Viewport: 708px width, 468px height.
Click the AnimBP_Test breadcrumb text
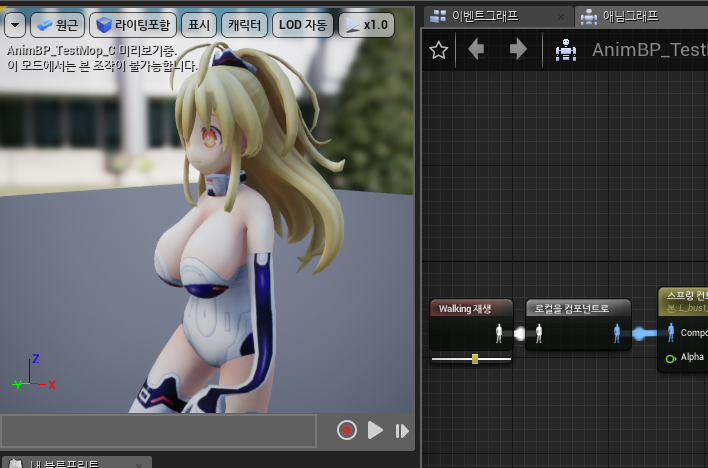point(650,50)
